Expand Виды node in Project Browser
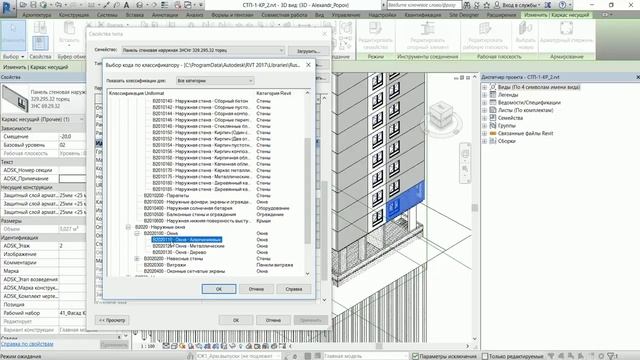Screen dimensions: 640x360 (x=484, y=87)
